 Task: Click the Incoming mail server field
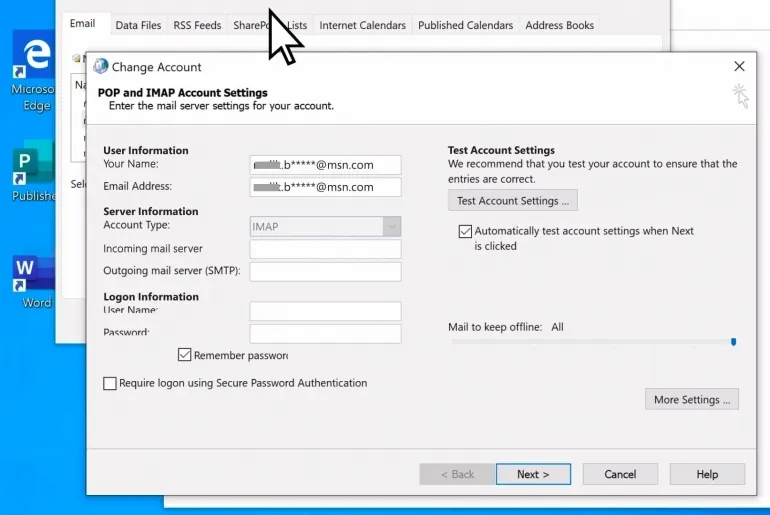[x=325, y=249]
